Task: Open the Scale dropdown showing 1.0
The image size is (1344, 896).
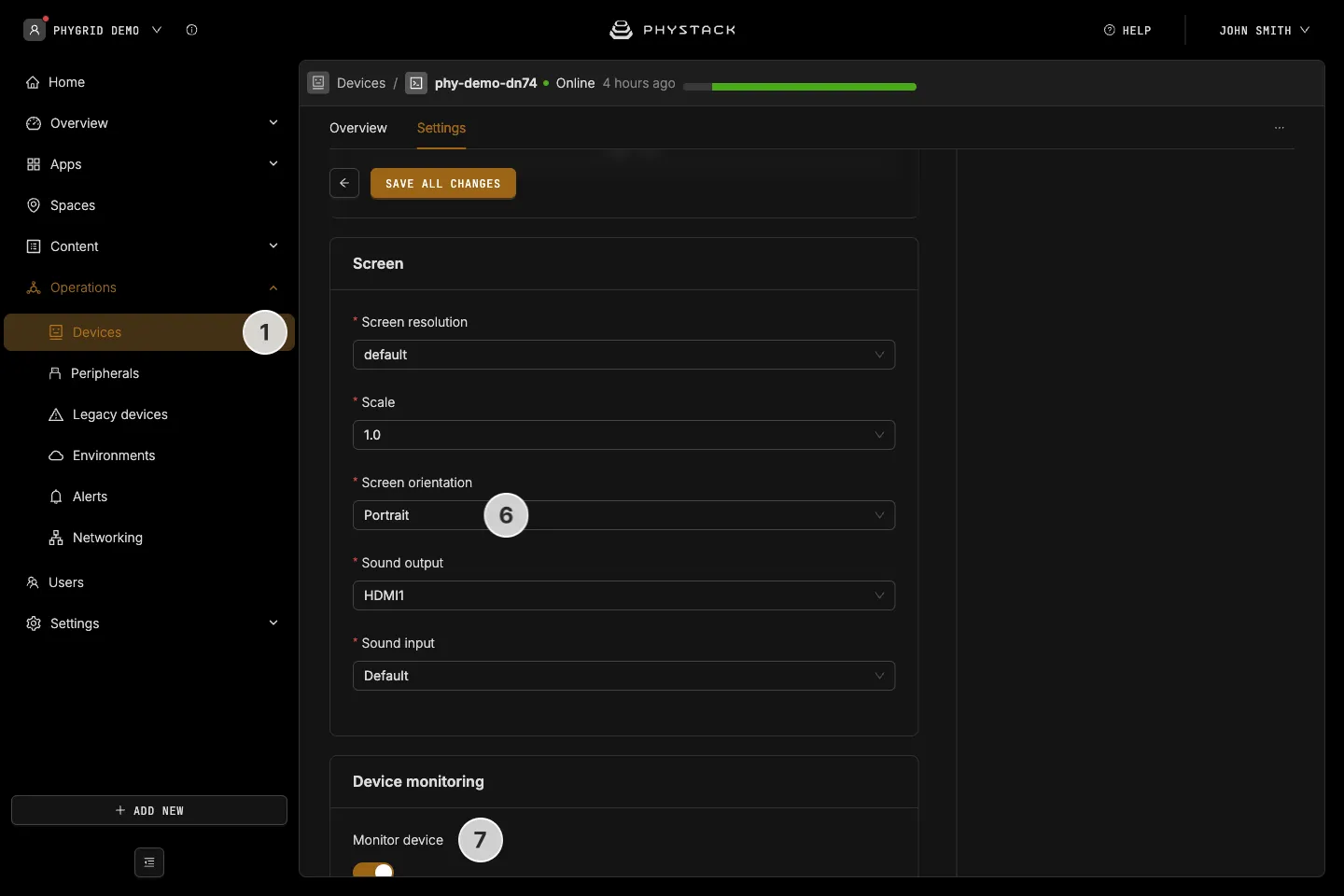Action: click(x=623, y=435)
